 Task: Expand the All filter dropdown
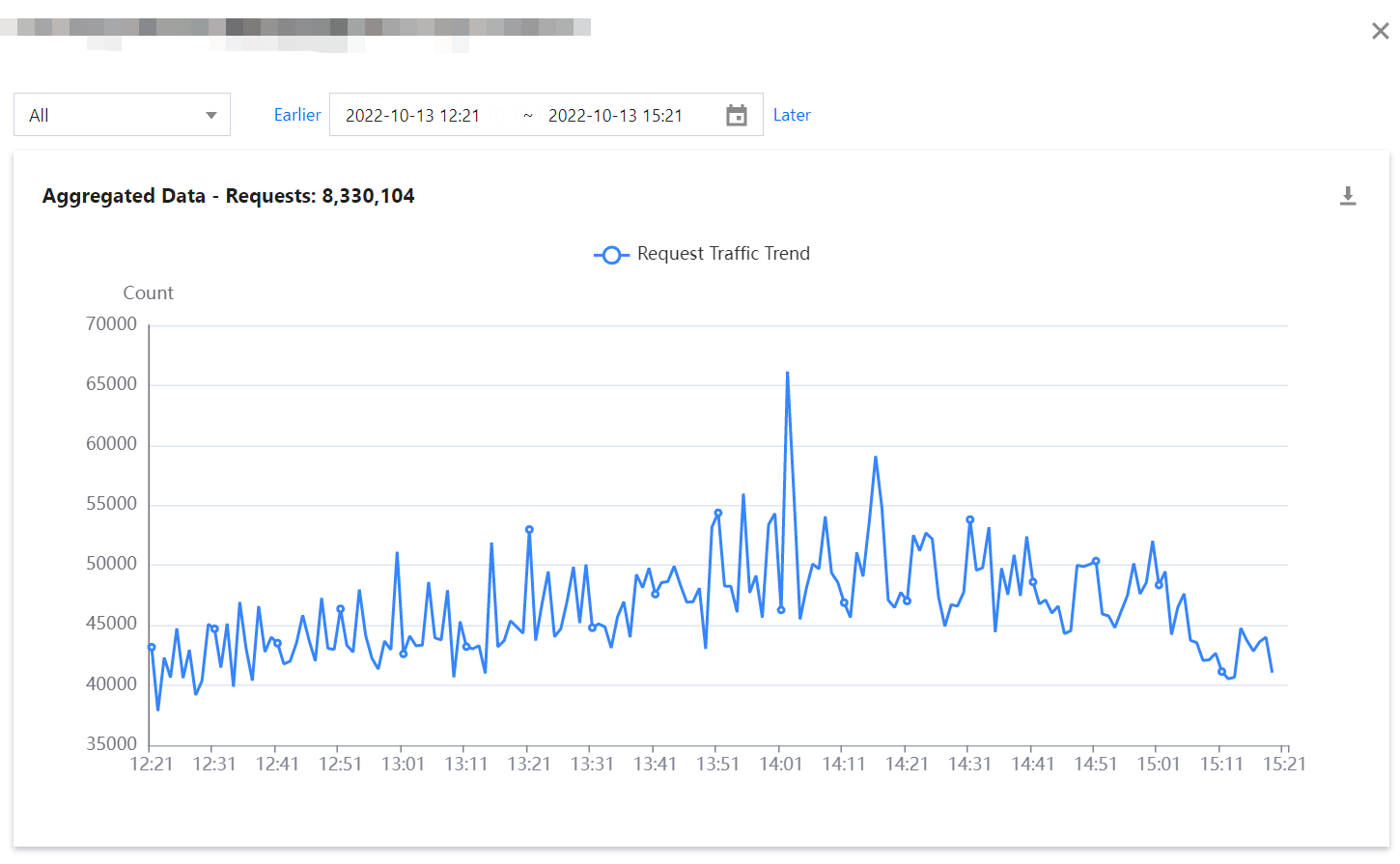[122, 115]
